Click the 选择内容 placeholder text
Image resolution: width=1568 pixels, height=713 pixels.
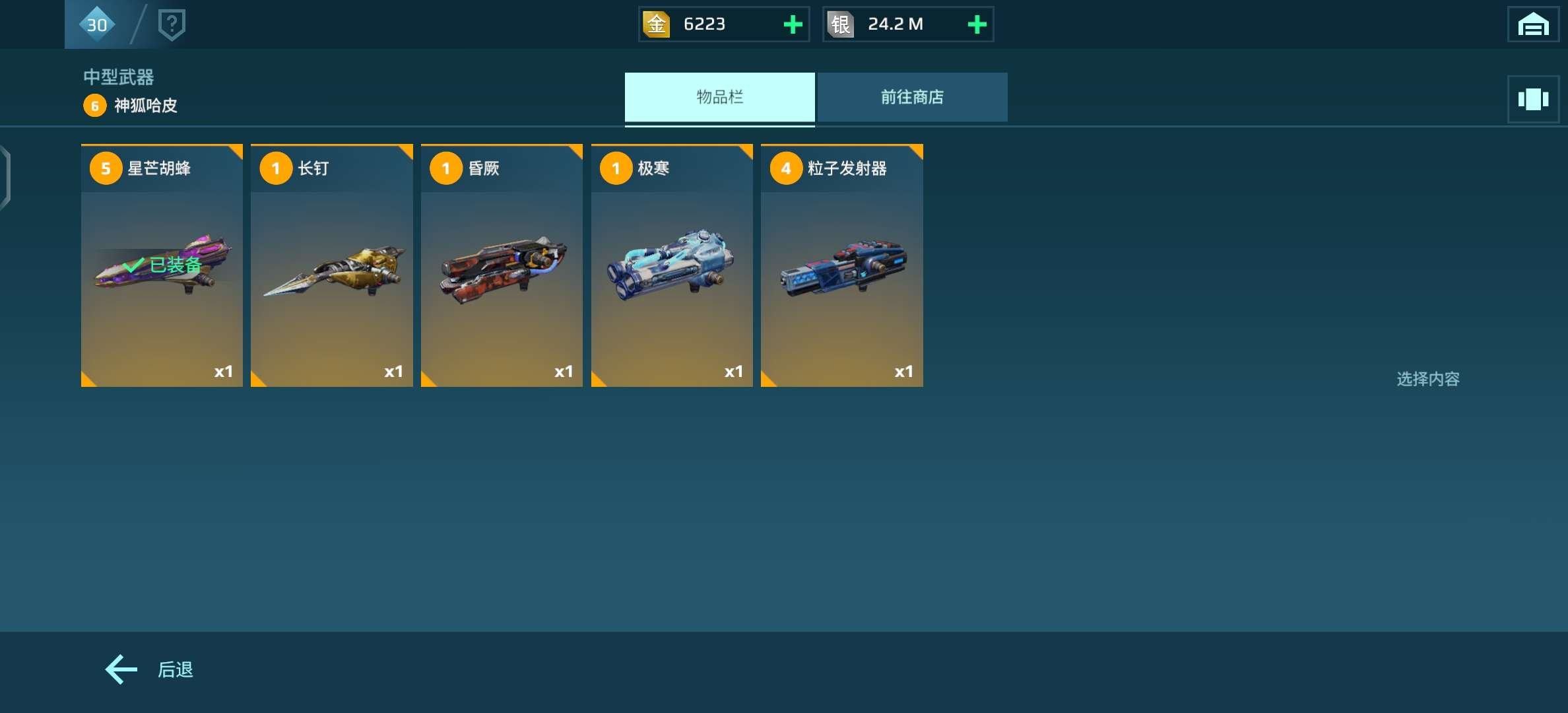(x=1428, y=379)
